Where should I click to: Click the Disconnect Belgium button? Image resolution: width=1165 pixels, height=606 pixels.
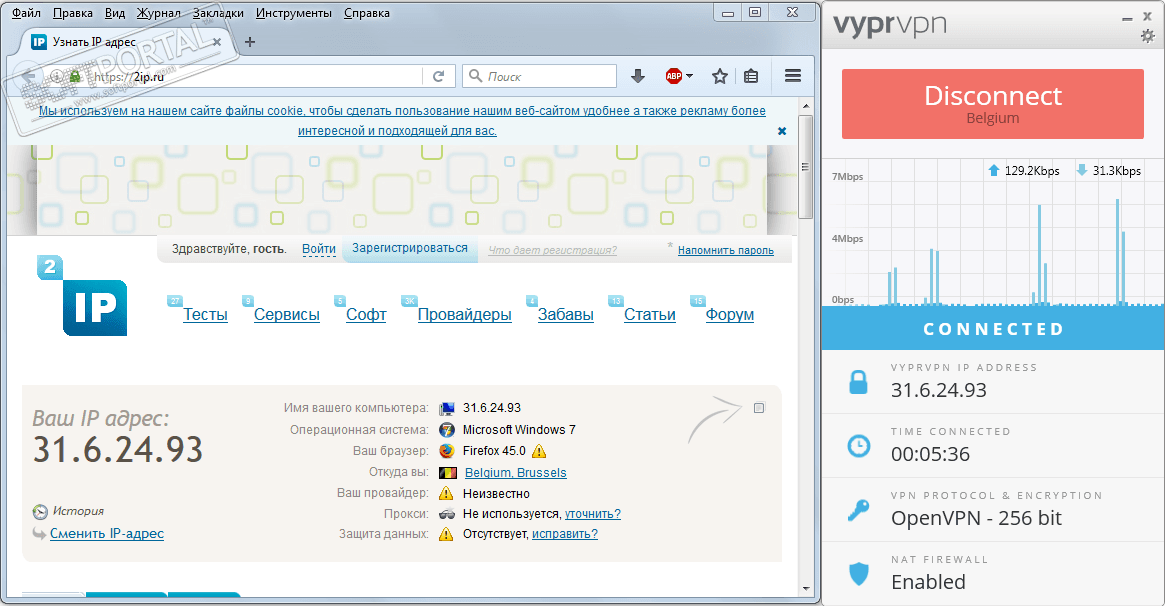(993, 104)
